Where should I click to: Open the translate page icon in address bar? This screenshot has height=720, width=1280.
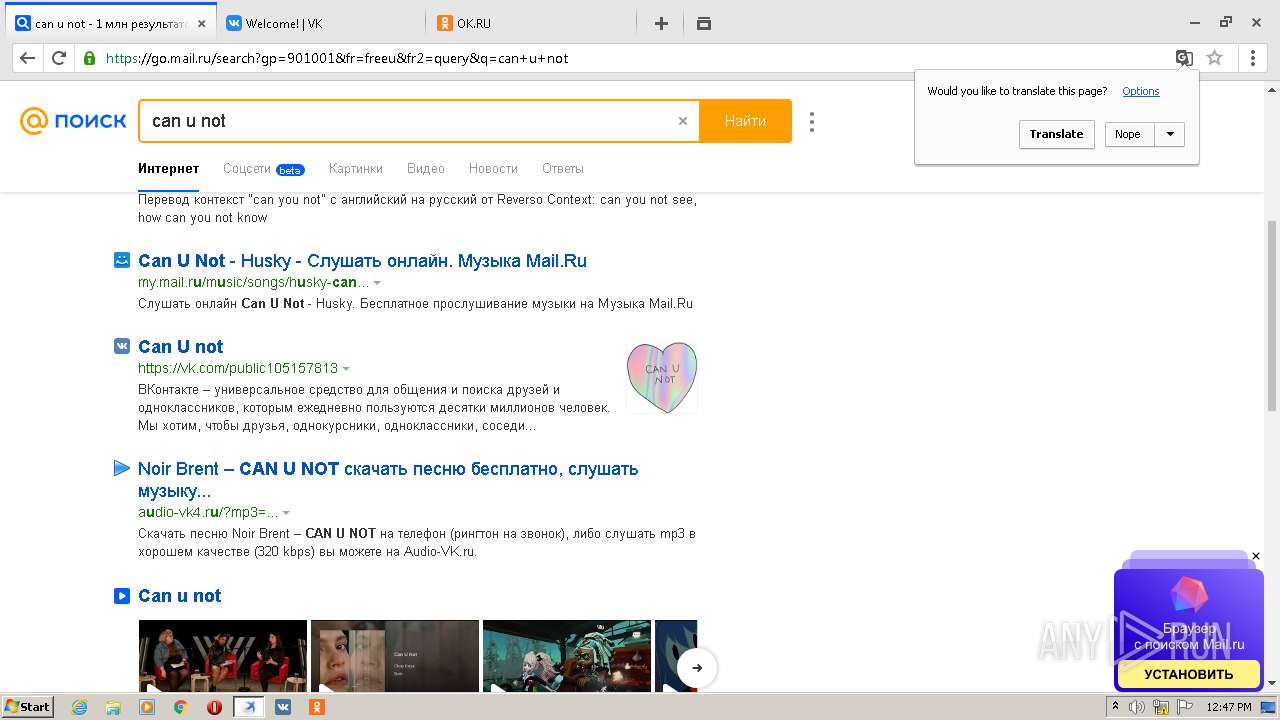1184,58
